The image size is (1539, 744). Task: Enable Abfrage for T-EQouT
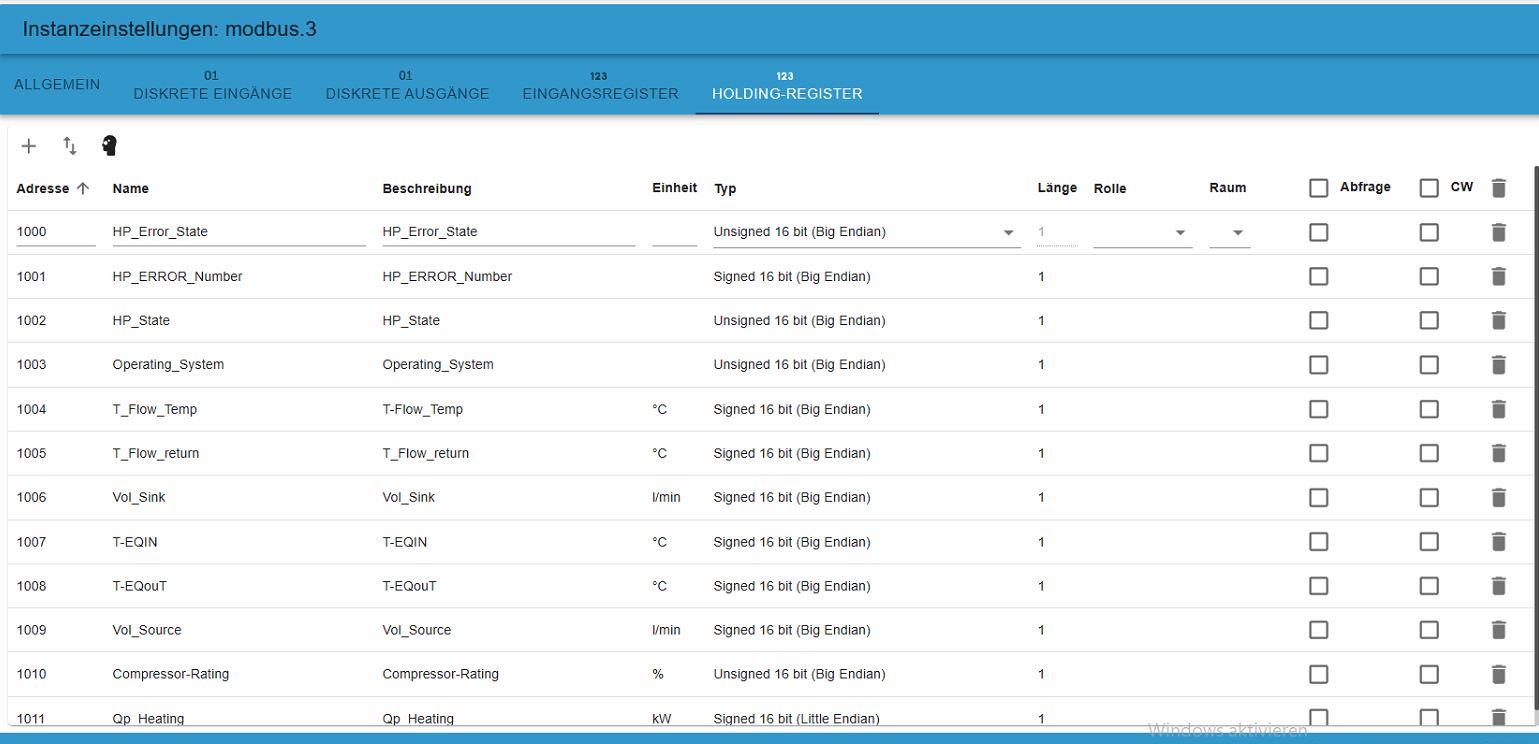[1319, 586]
